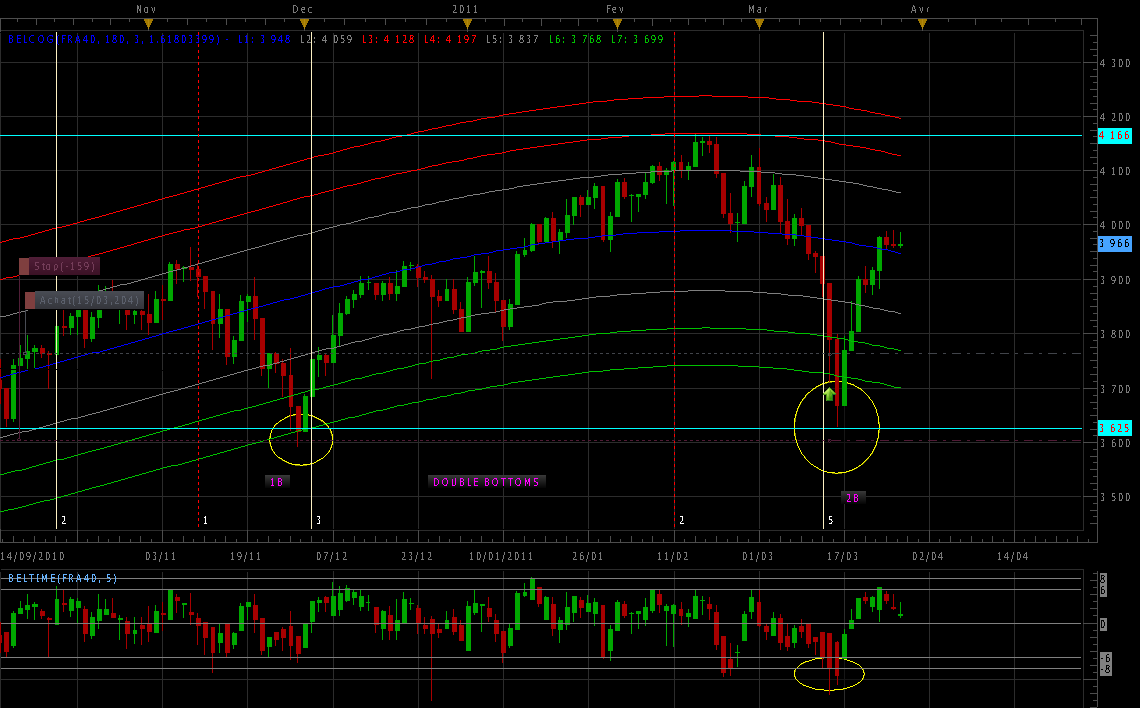The height and width of the screenshot is (708, 1140).
Task: Click the red square beside Achat label
Action: pyautogui.click(x=31, y=300)
